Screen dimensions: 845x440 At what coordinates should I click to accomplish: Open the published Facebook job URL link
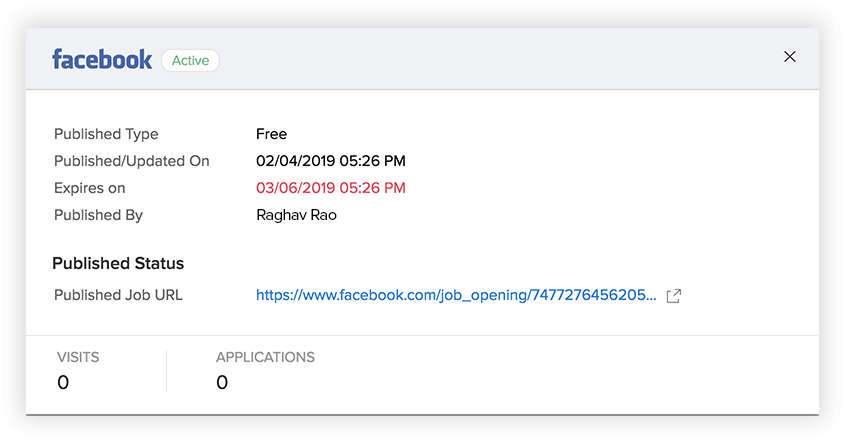coord(456,295)
